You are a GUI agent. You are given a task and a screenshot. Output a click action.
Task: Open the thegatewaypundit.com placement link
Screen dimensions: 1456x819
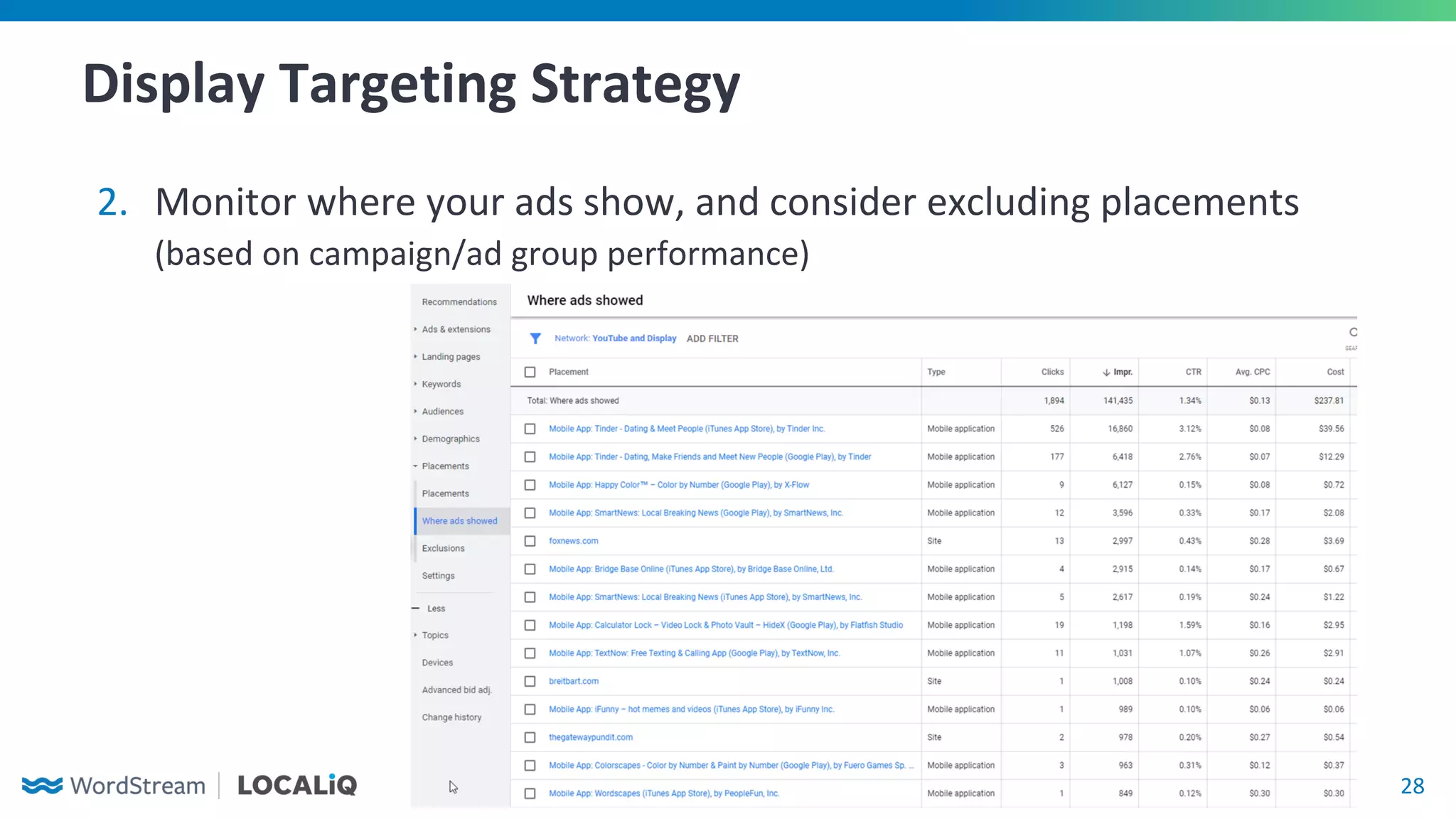pos(590,737)
